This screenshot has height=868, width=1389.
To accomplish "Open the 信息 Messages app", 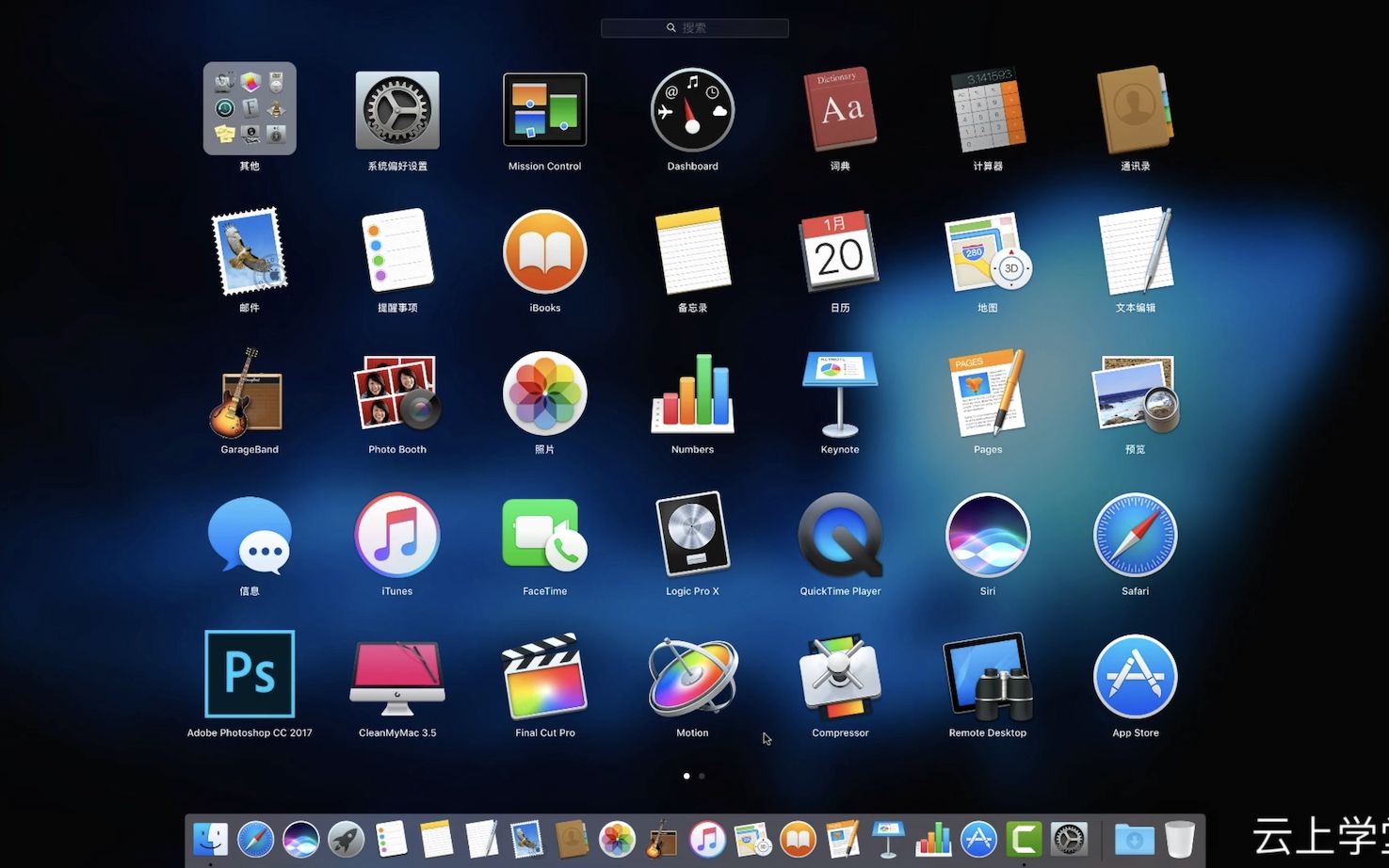I will [x=250, y=535].
